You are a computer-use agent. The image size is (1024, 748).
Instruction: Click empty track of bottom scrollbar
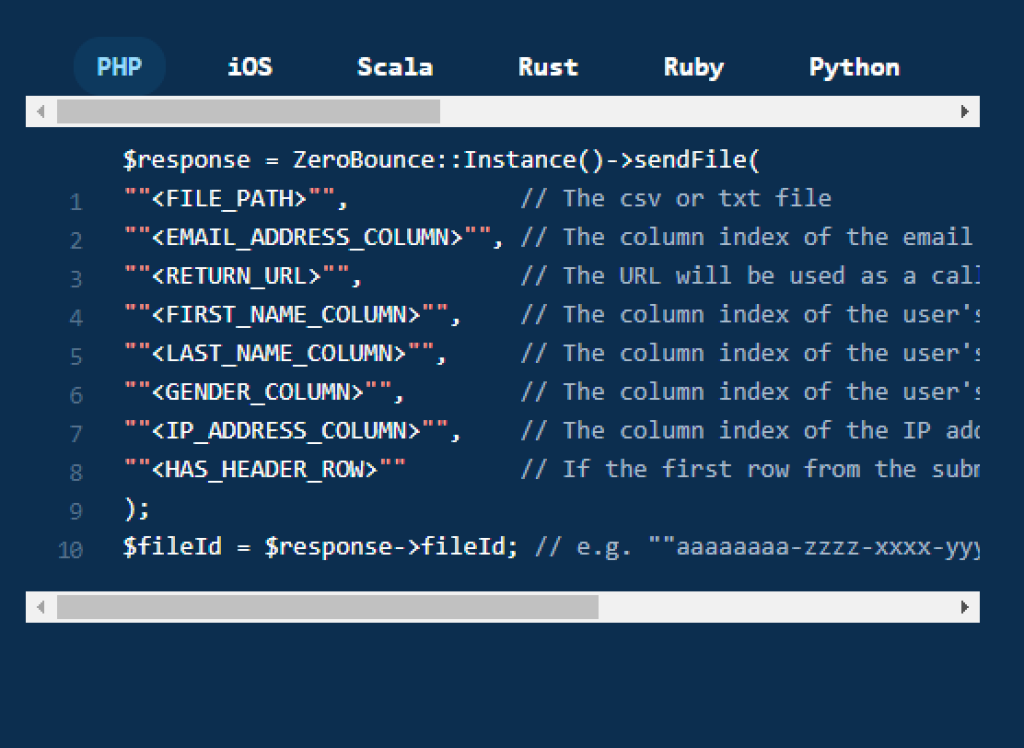click(x=780, y=607)
